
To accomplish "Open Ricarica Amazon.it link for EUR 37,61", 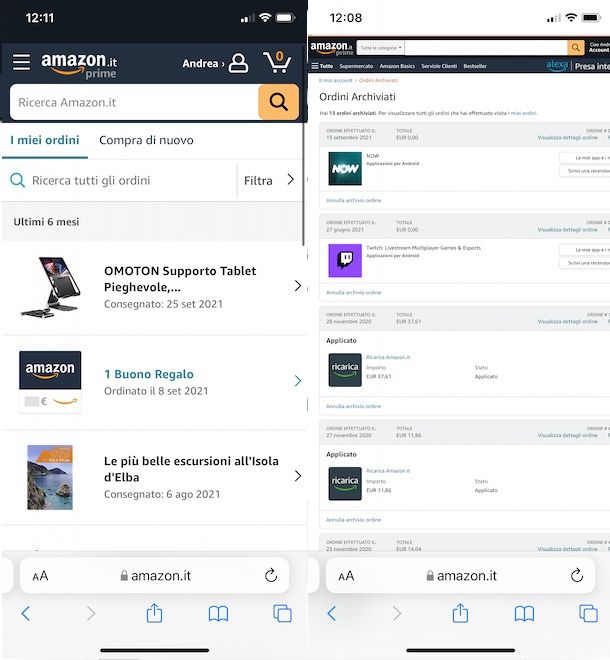I will pos(388,357).
